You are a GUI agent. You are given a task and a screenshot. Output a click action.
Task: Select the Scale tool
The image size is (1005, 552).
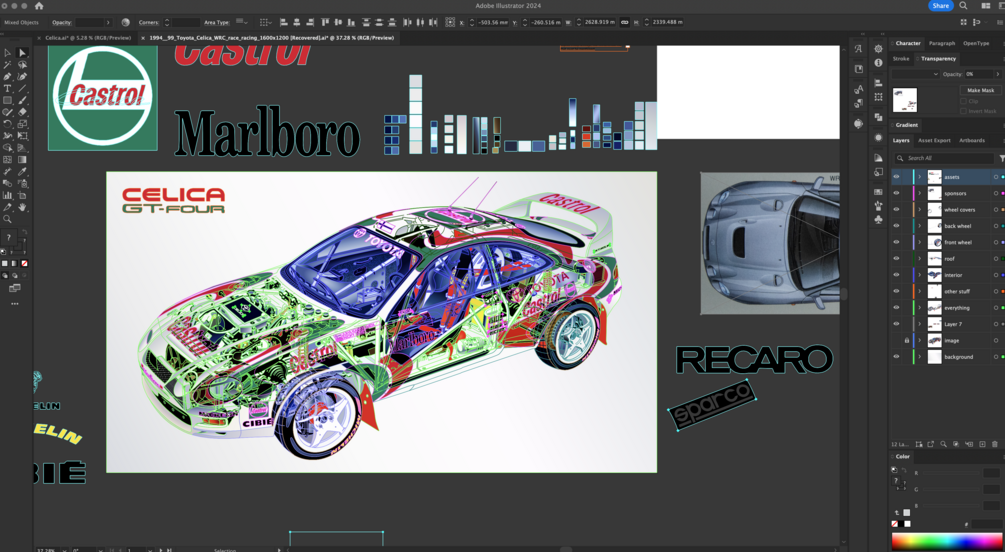(x=22, y=124)
